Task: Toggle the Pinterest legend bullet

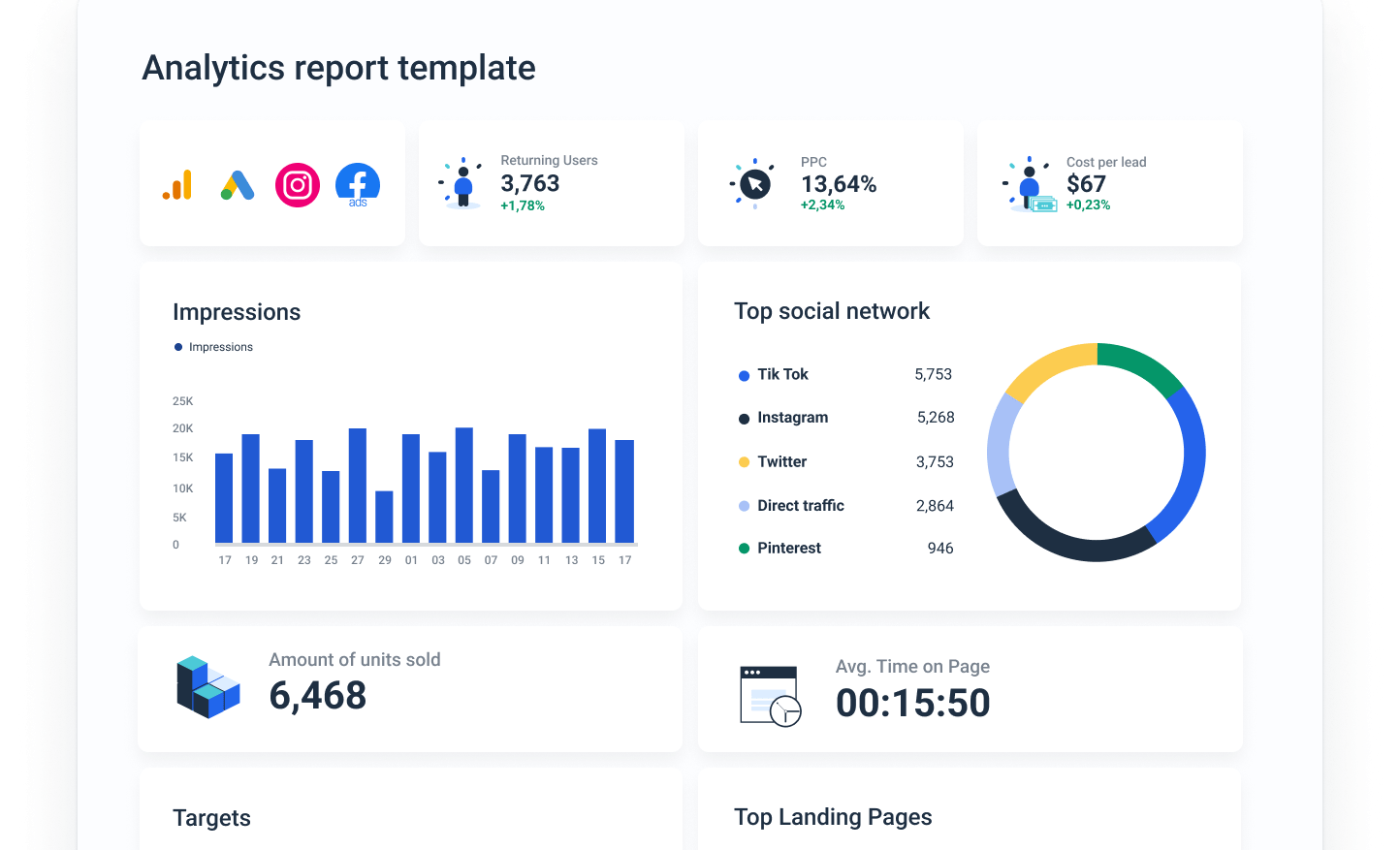Action: pyautogui.click(x=743, y=548)
